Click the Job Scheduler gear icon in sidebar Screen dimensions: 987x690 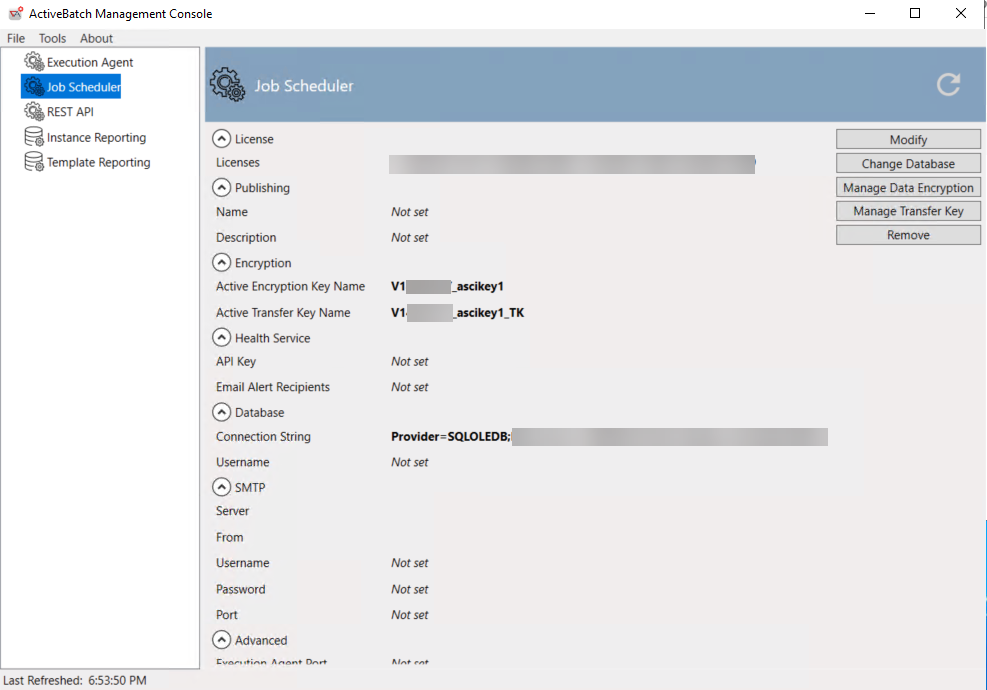(34, 86)
